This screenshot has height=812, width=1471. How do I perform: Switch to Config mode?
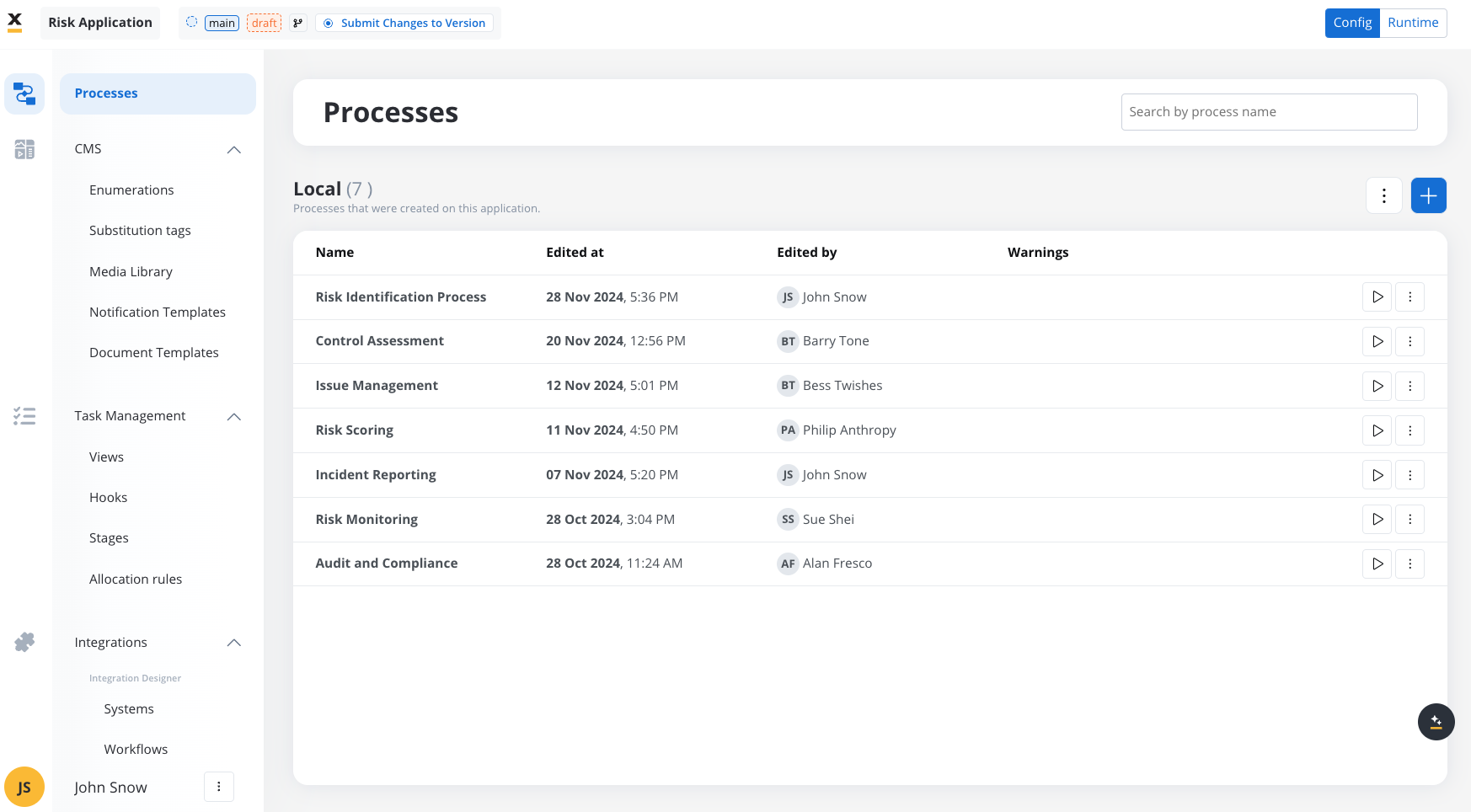click(1352, 23)
